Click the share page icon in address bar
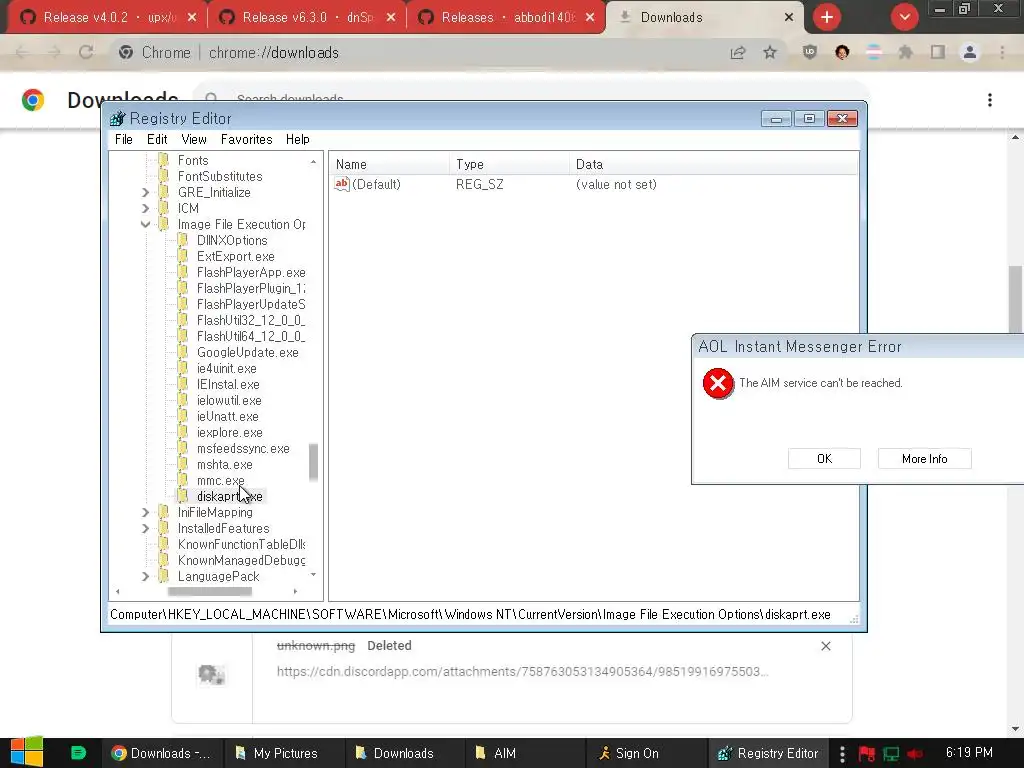The height and width of the screenshot is (768, 1024). pos(738,53)
